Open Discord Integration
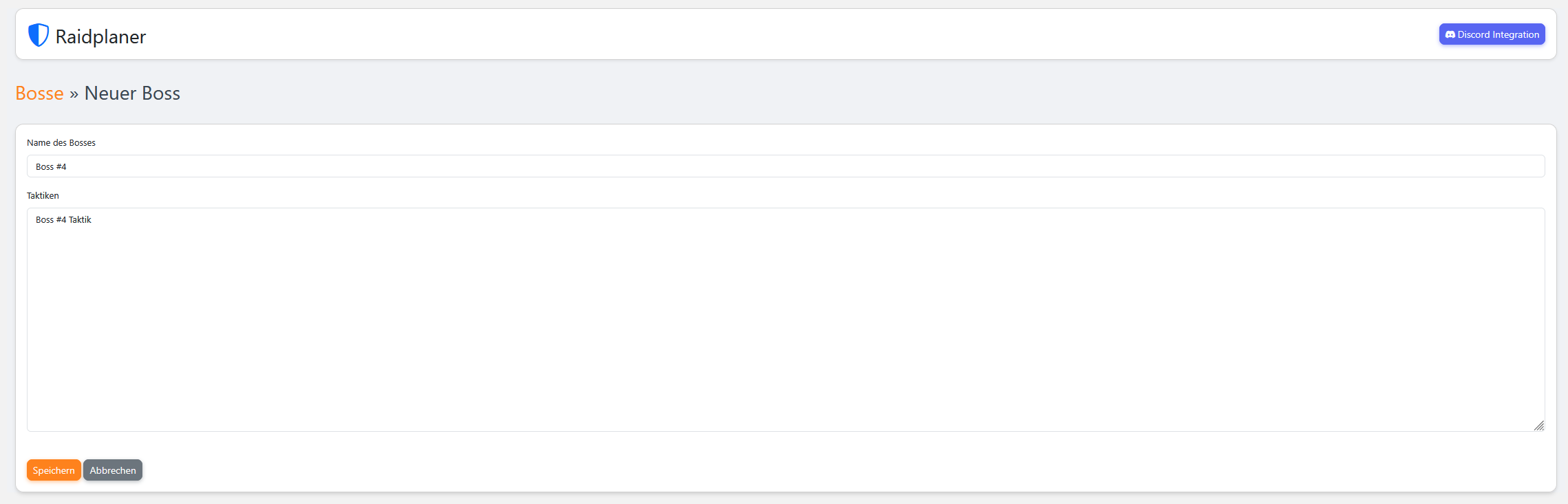This screenshot has width=1568, height=504. click(x=1491, y=34)
